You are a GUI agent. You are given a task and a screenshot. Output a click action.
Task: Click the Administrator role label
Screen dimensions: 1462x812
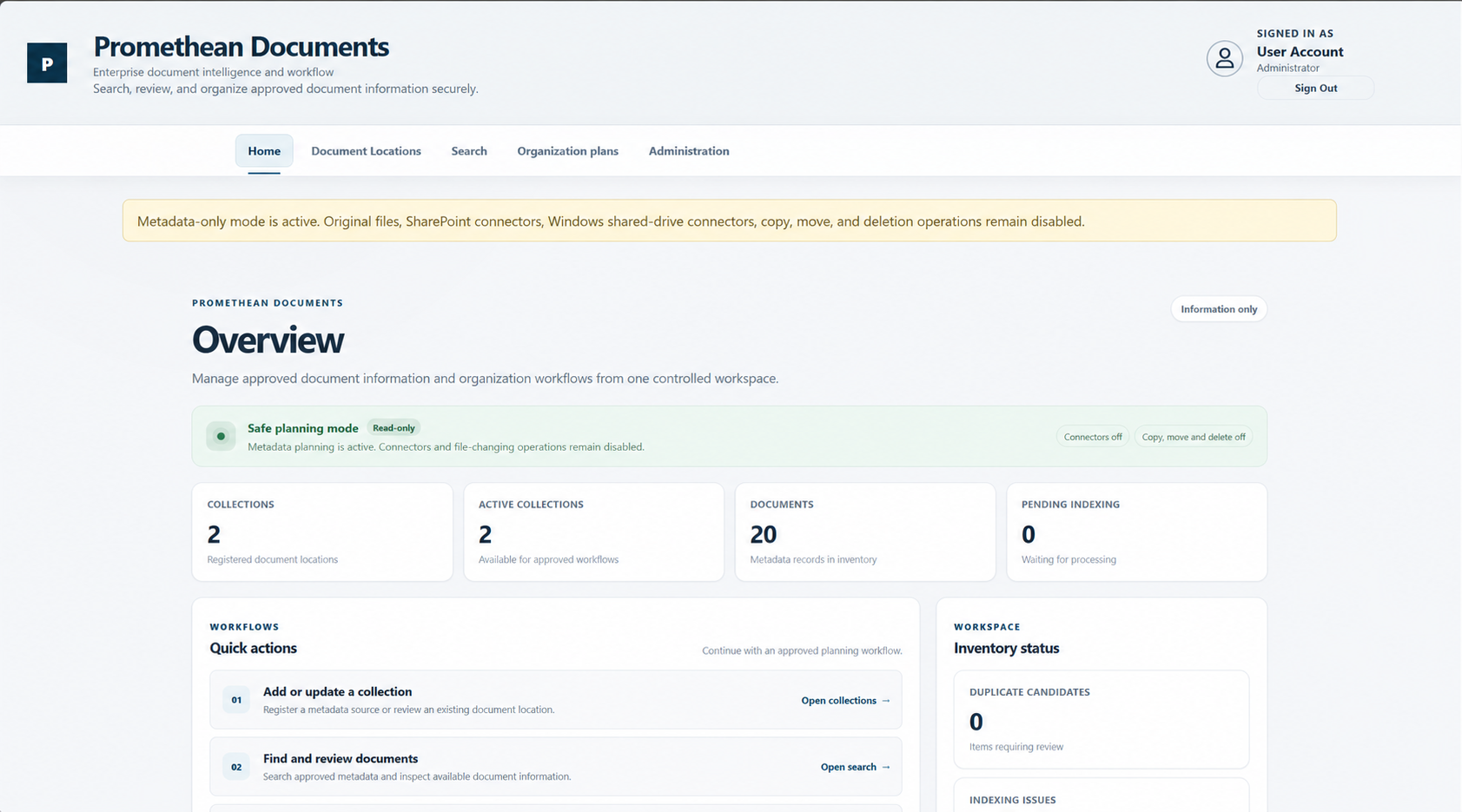pos(1287,68)
